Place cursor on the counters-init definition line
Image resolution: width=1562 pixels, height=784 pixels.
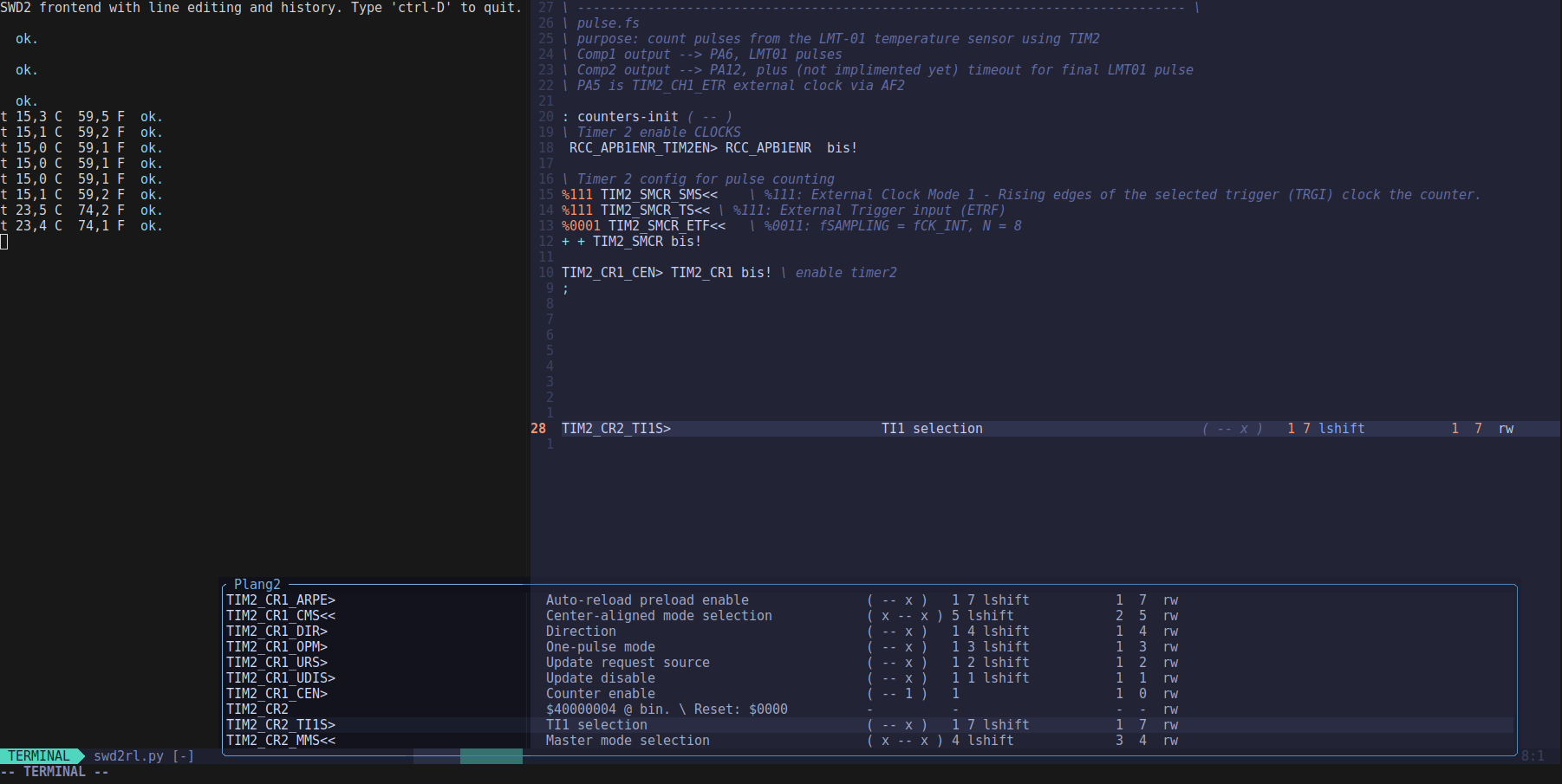[628, 117]
